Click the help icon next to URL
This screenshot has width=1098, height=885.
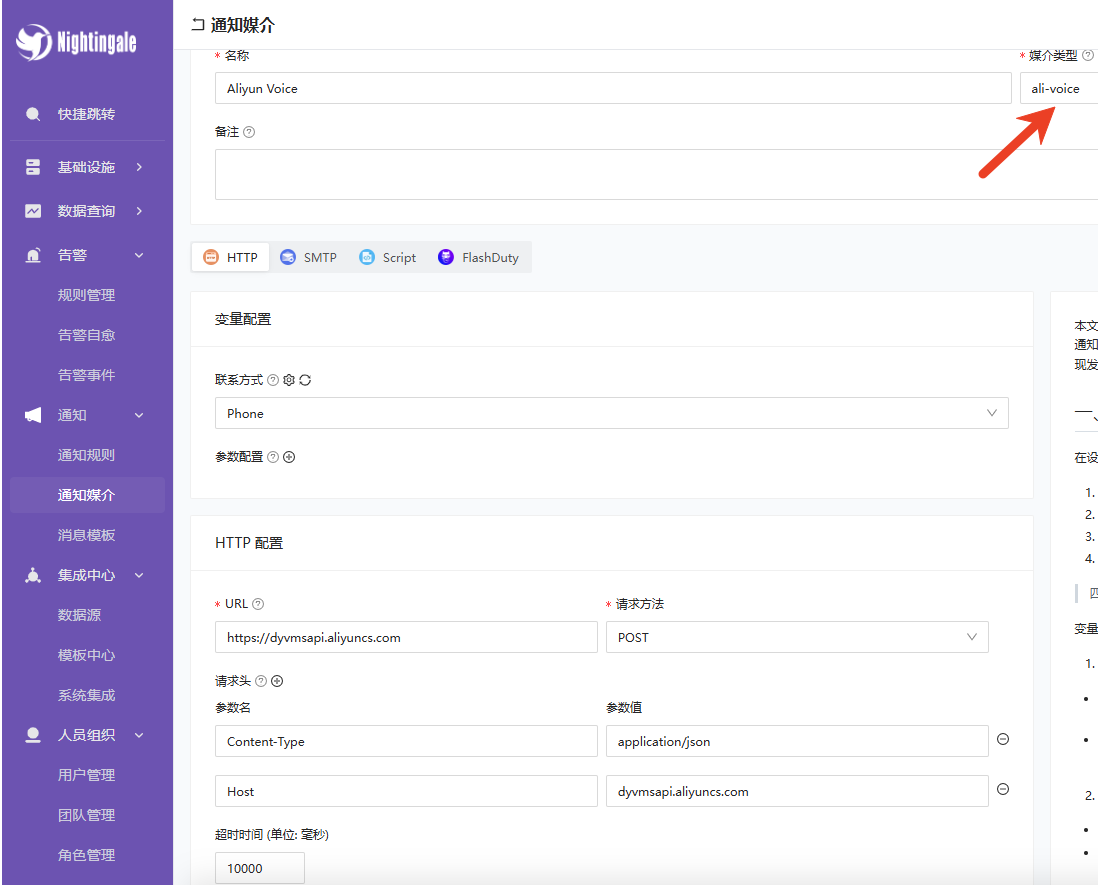[258, 604]
